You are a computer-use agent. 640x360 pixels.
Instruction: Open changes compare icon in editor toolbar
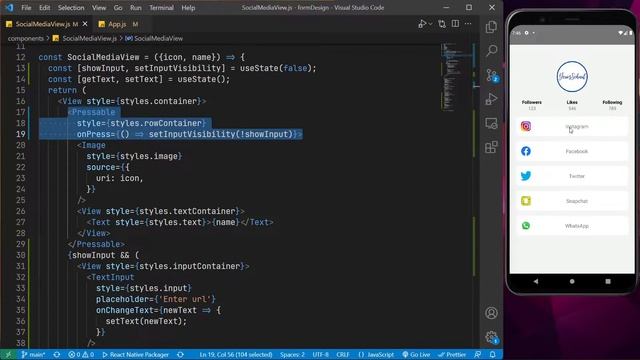[442, 24]
